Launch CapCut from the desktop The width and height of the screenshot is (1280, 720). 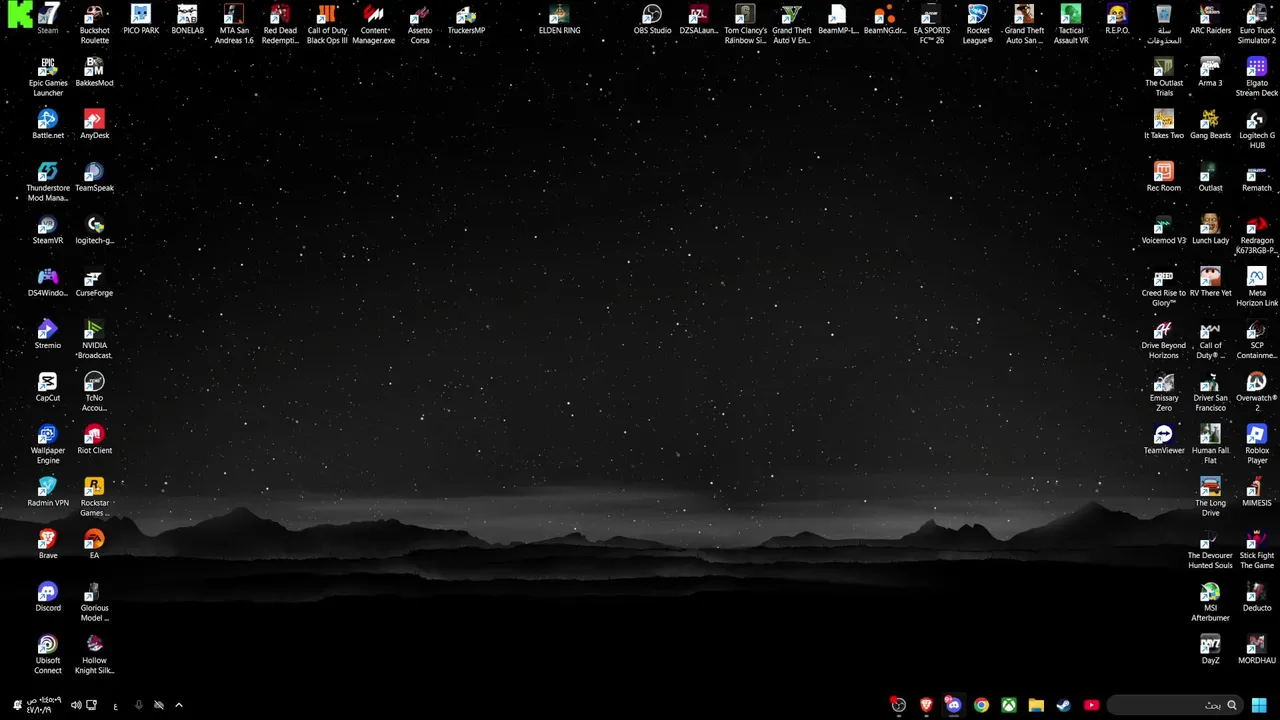point(48,387)
